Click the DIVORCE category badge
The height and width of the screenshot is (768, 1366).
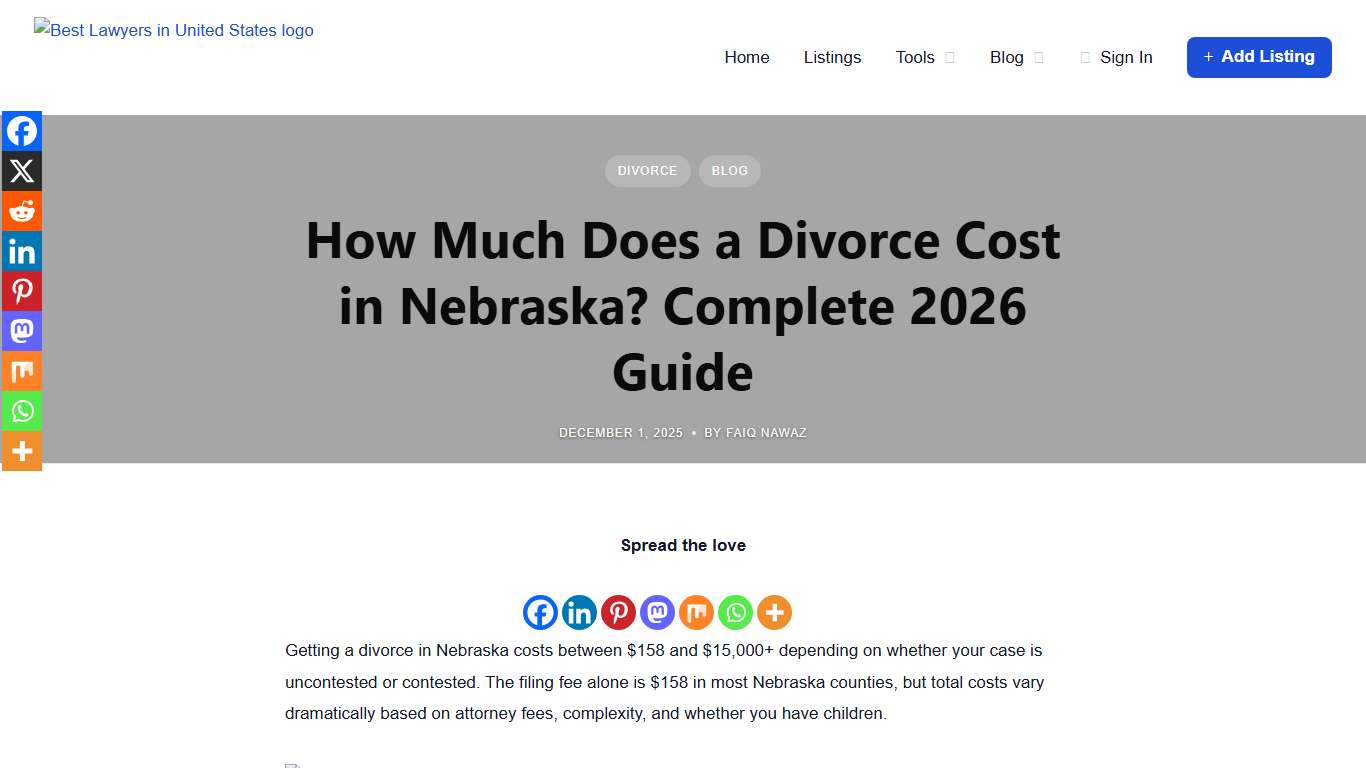[x=647, y=170]
